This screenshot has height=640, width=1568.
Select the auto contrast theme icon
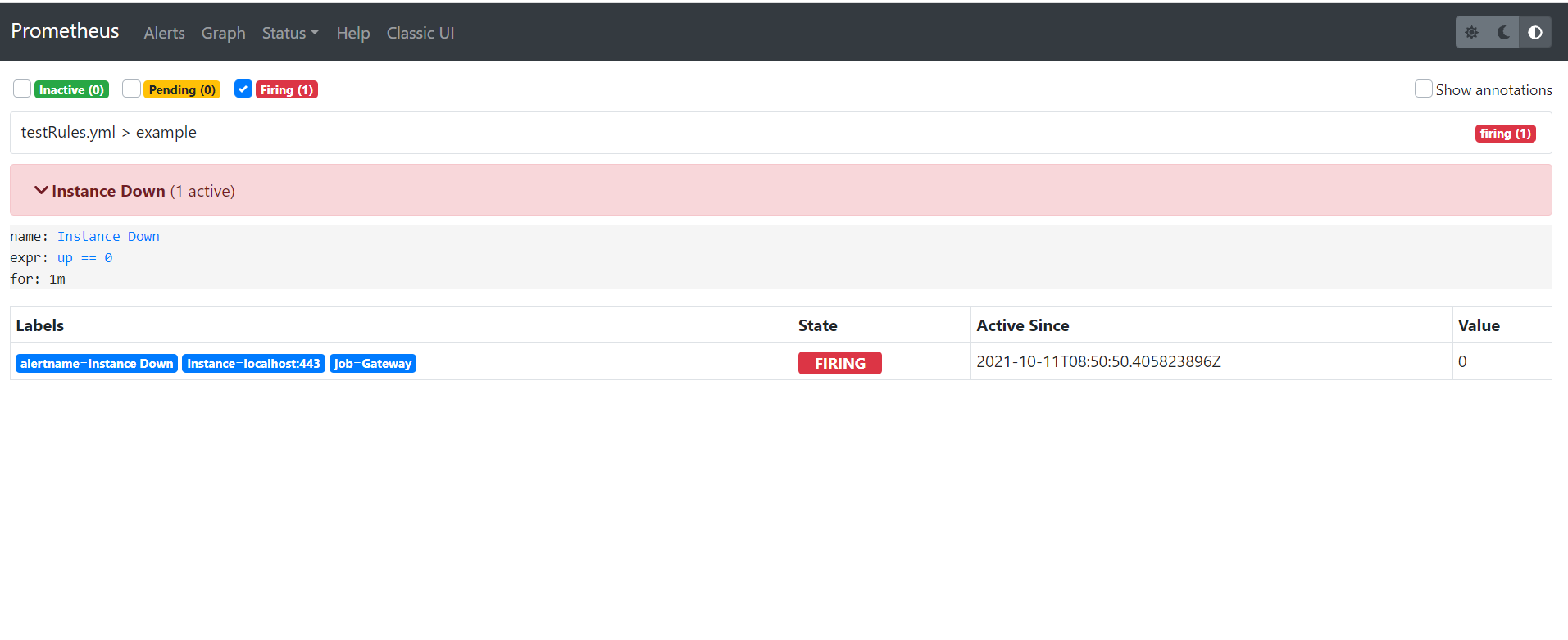[x=1534, y=33]
